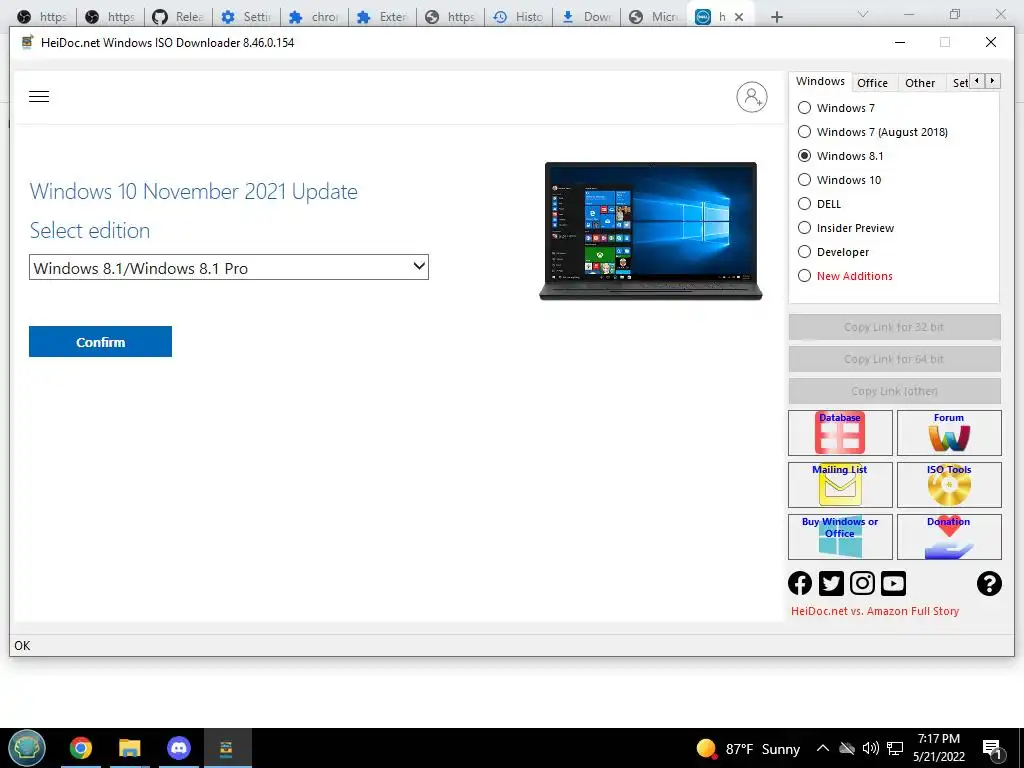This screenshot has height=768, width=1024.
Task: Switch to the partially visible Set tab
Action: coord(959,83)
